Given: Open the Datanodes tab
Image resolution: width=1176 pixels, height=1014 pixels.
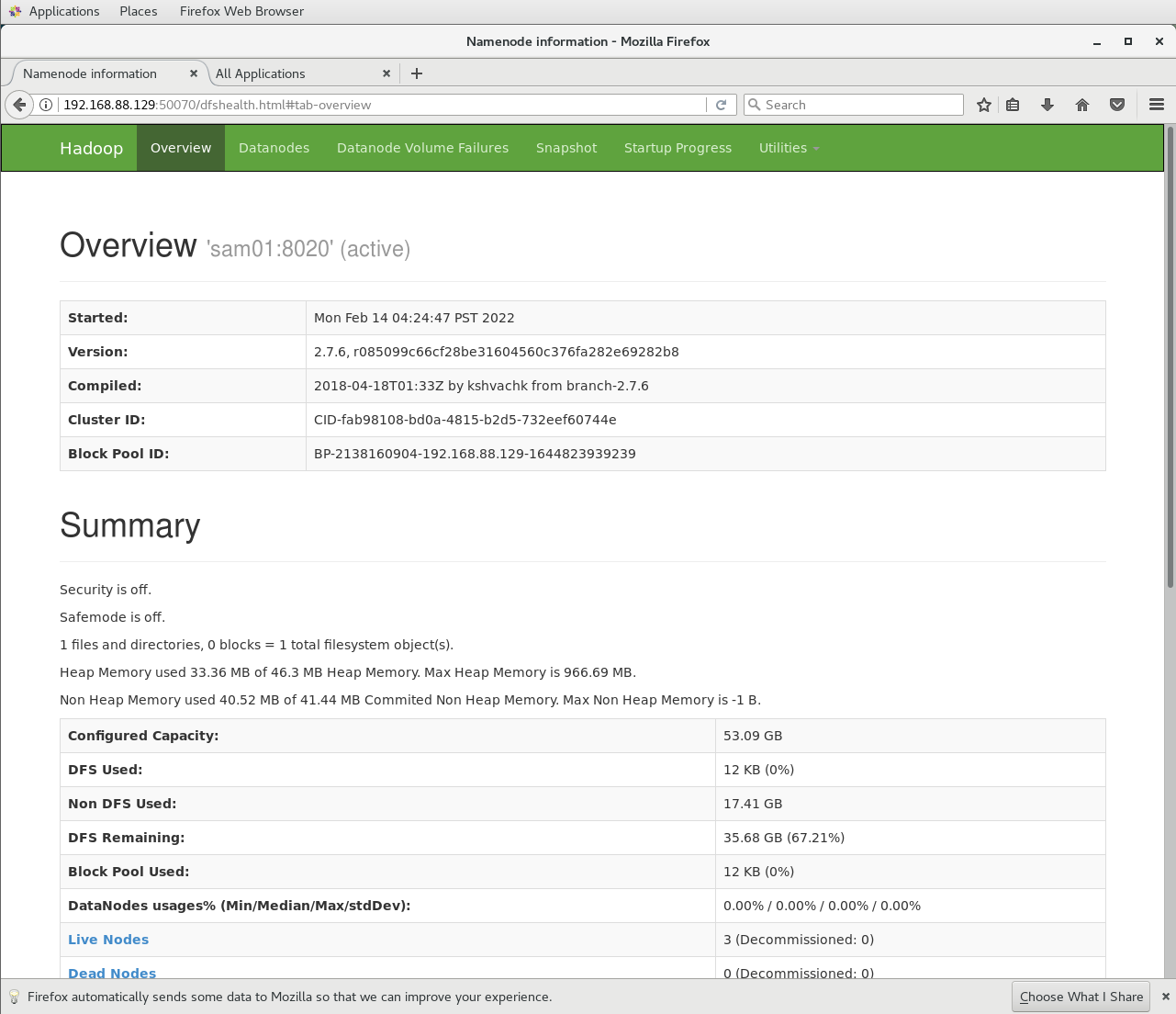Looking at the screenshot, I should pyautogui.click(x=274, y=148).
